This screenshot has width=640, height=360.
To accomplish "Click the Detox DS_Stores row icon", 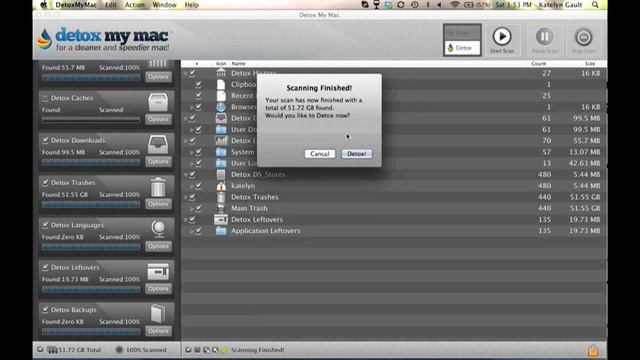I will (221, 174).
